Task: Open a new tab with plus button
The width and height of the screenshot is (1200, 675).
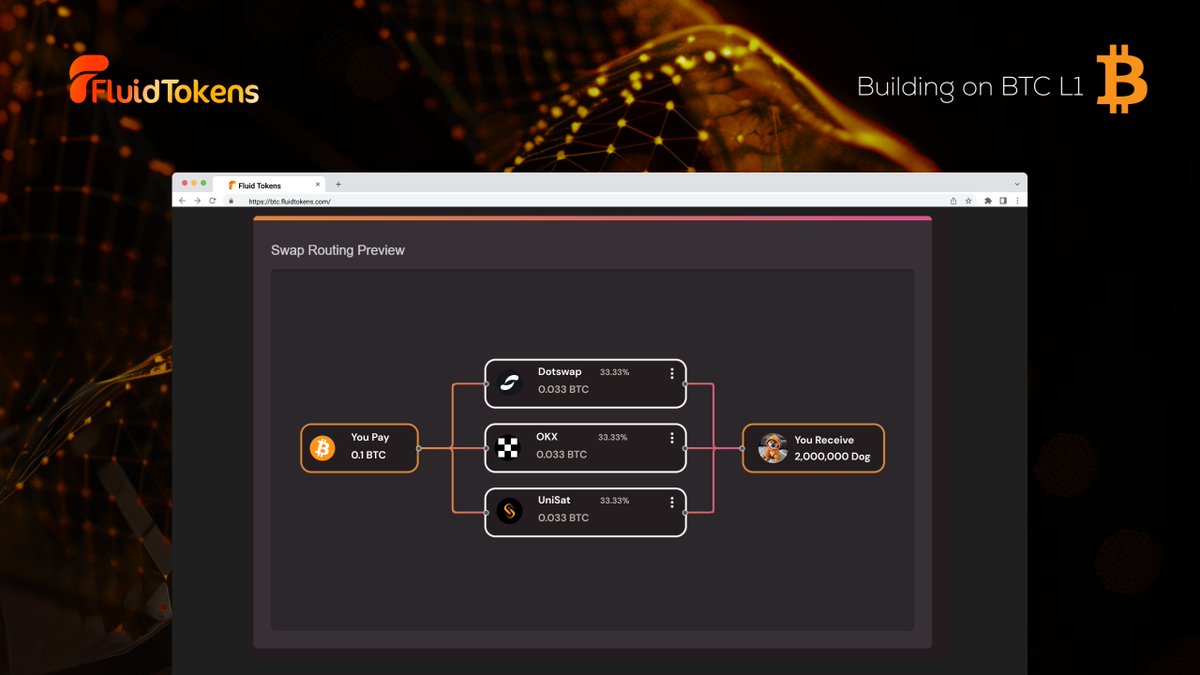Action: [338, 184]
